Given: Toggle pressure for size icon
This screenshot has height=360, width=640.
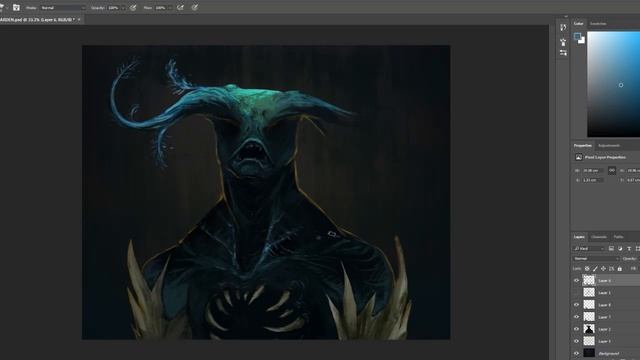Looking at the screenshot, I should [x=195, y=7].
